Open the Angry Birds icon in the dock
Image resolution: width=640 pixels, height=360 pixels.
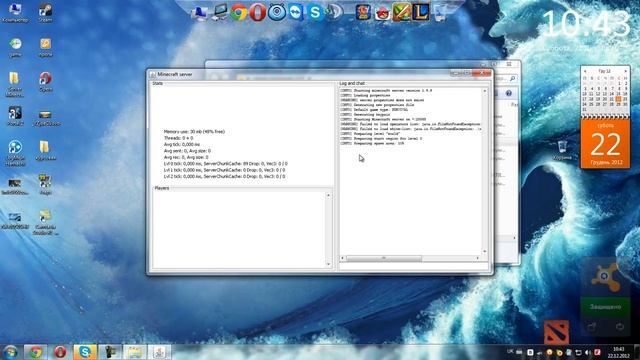[x=382, y=12]
